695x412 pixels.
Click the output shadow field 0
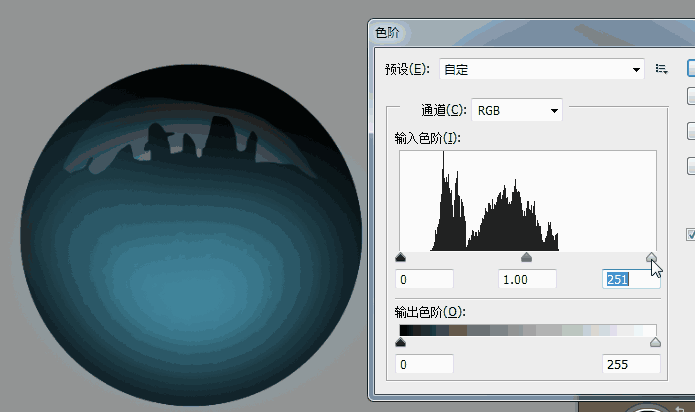(x=424, y=365)
